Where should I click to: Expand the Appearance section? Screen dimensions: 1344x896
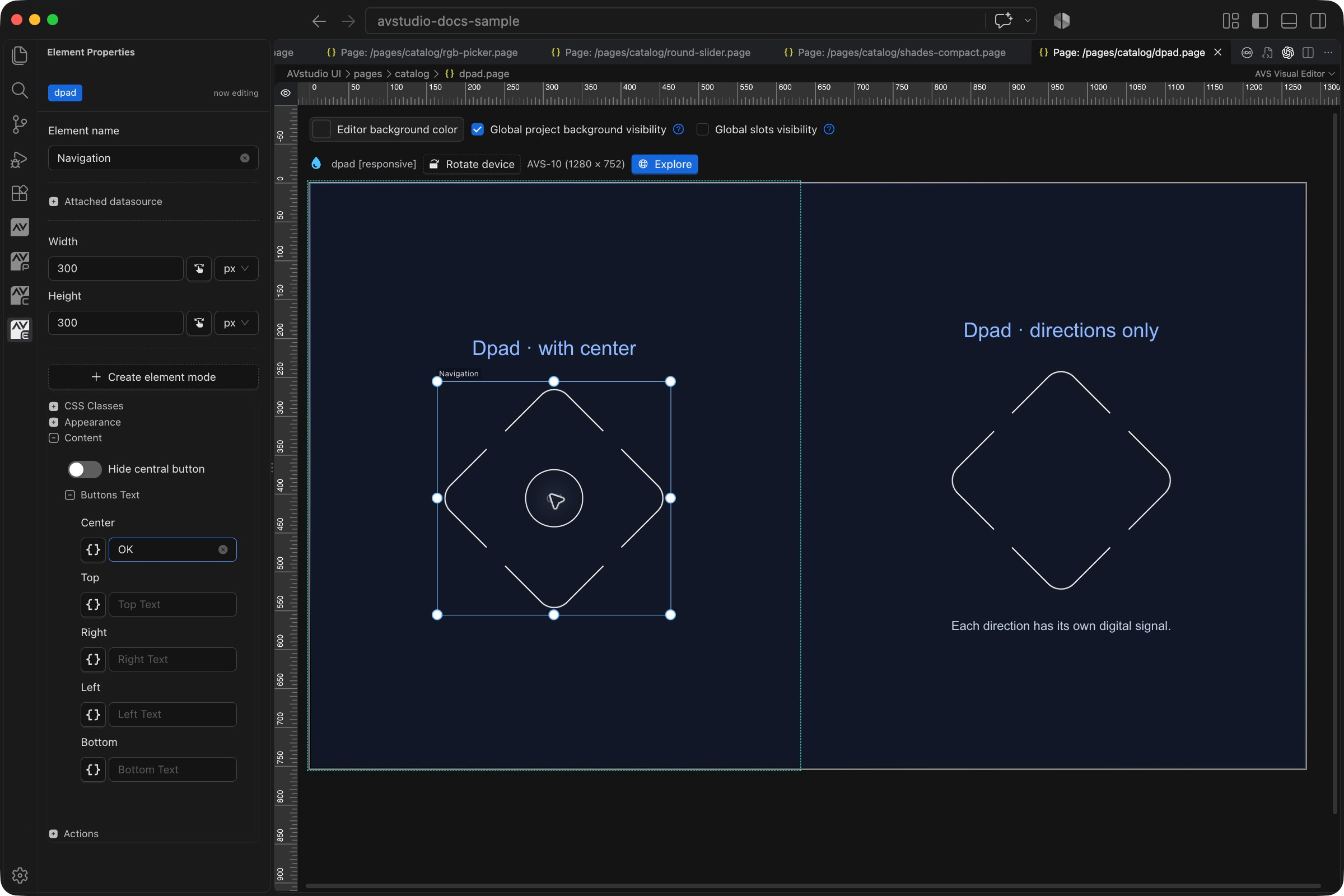pos(85,422)
